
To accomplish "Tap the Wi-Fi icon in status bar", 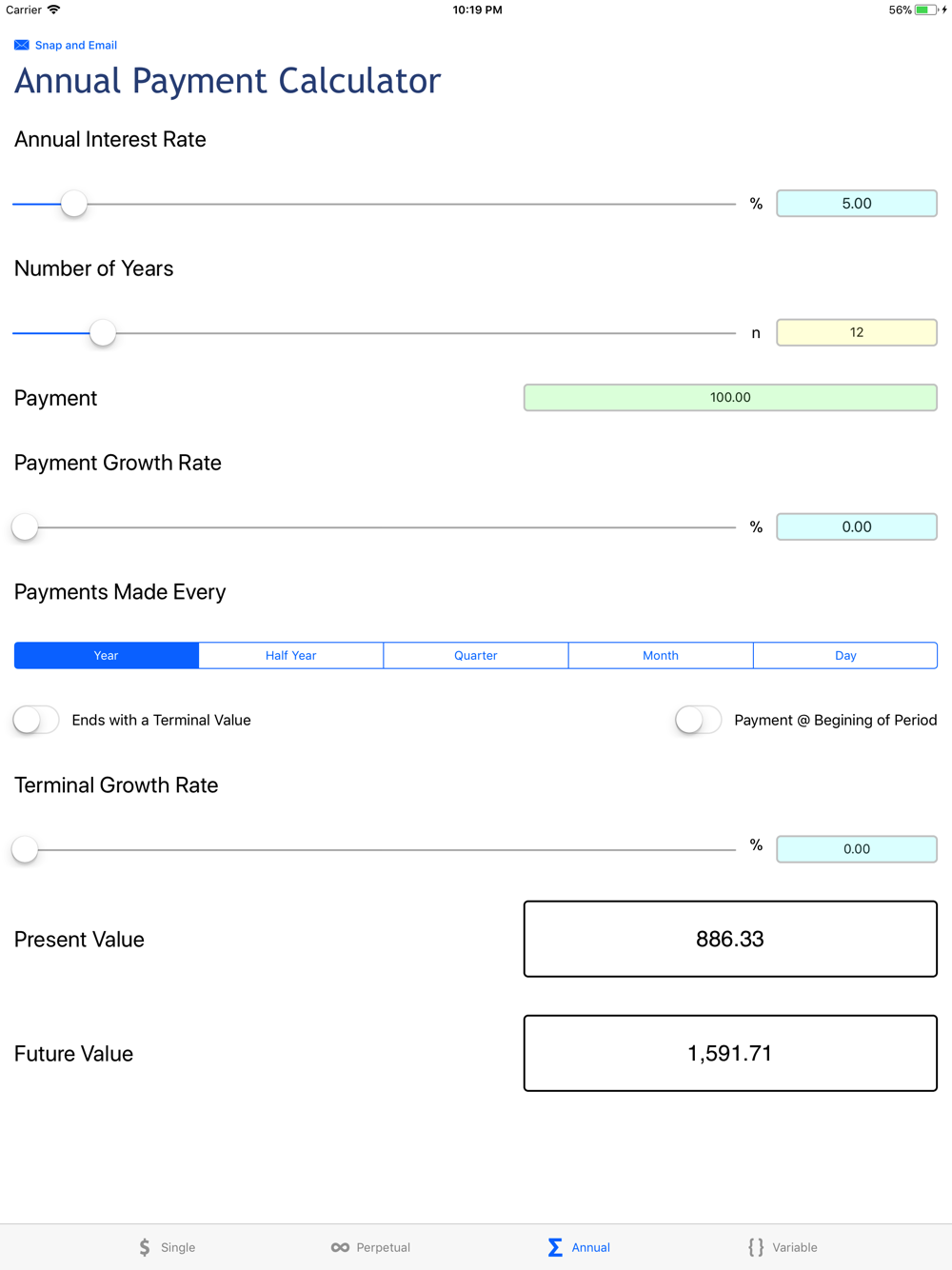I will (54, 10).
